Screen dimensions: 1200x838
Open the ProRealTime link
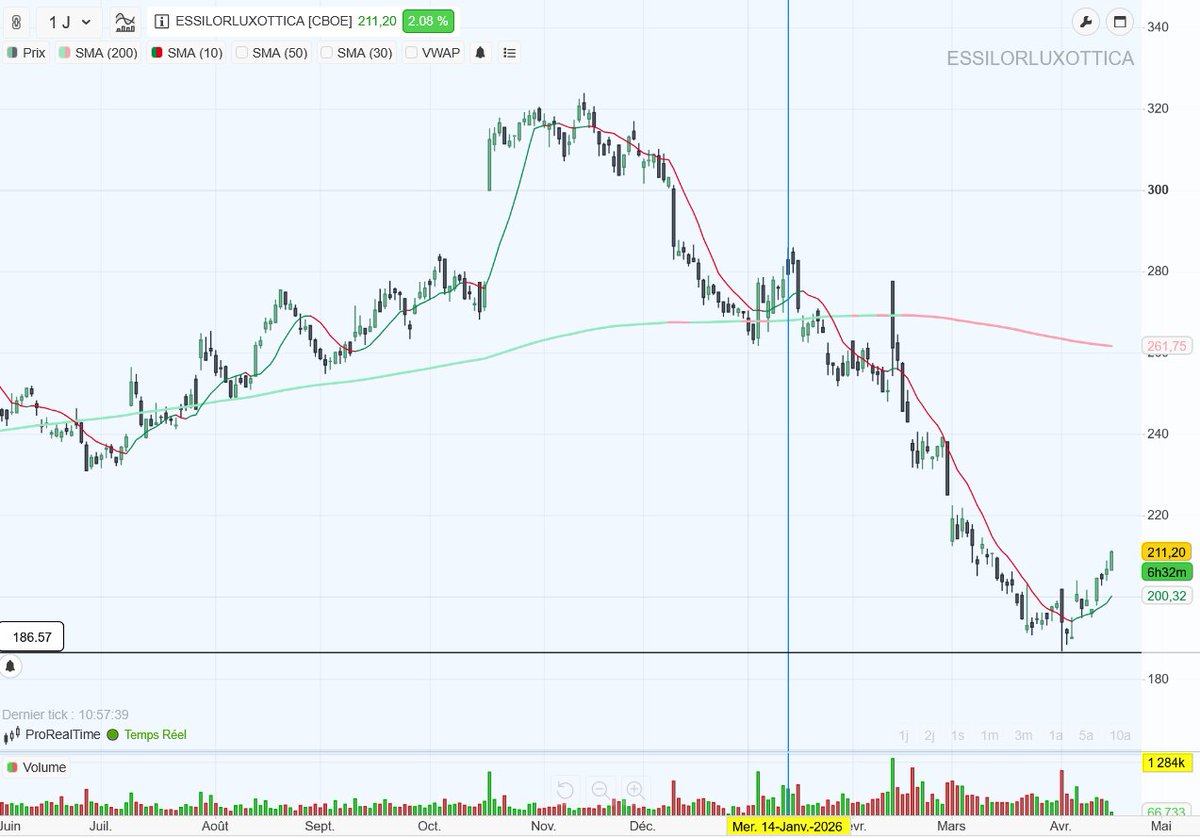[x=63, y=735]
